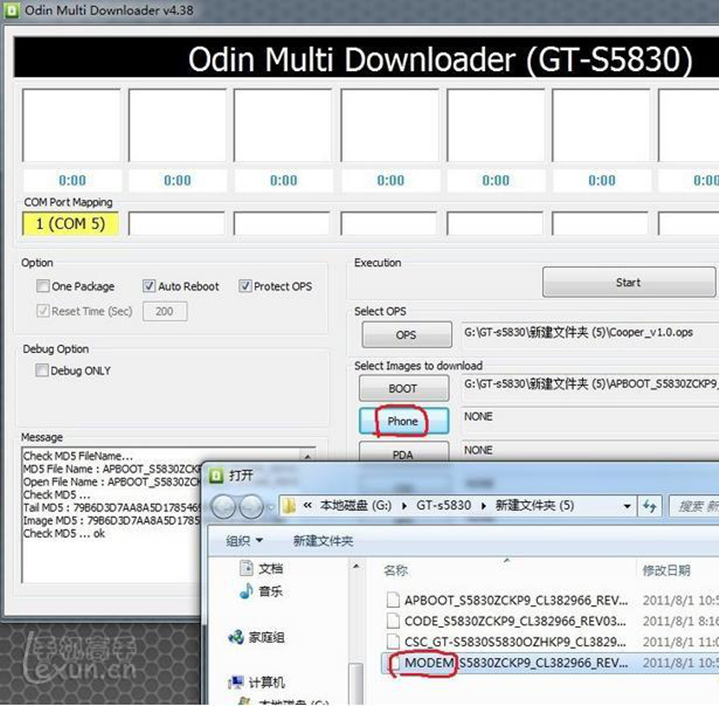
Task: Click the 新建文件夹 (5) breadcrumb
Action: click(x=535, y=506)
